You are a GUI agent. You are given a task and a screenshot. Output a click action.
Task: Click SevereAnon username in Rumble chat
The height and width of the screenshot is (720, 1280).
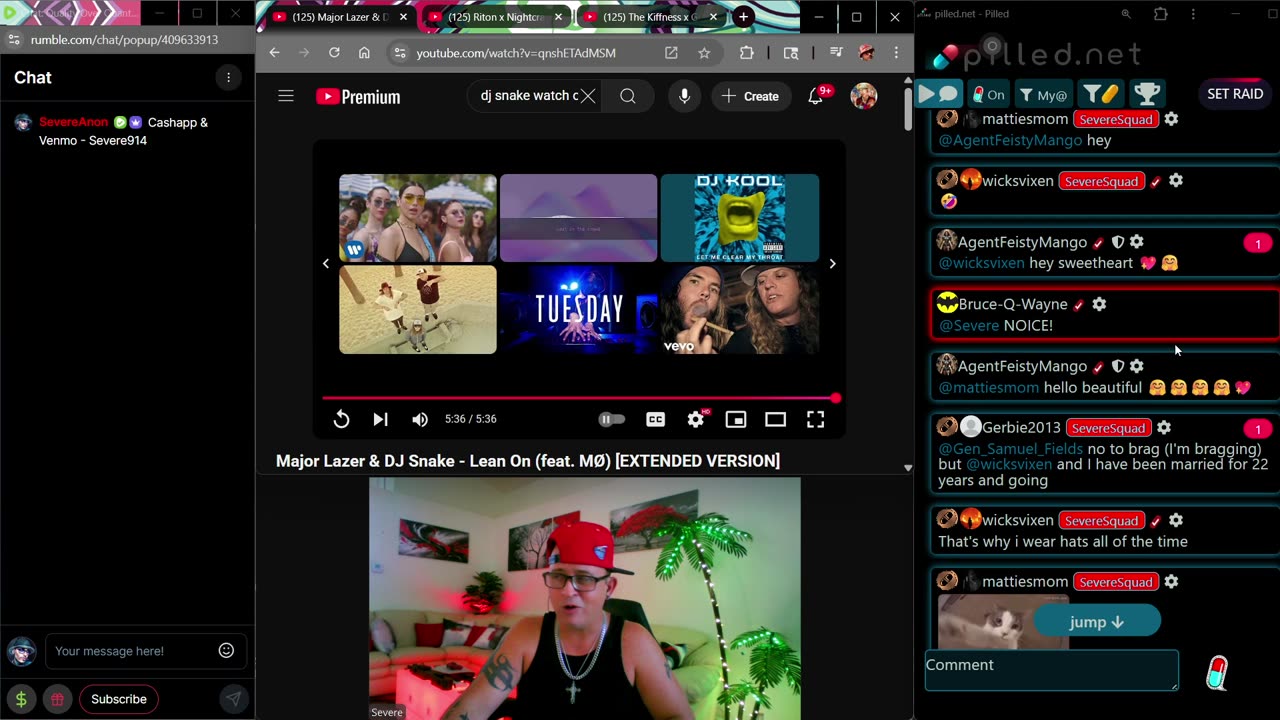pos(73,122)
